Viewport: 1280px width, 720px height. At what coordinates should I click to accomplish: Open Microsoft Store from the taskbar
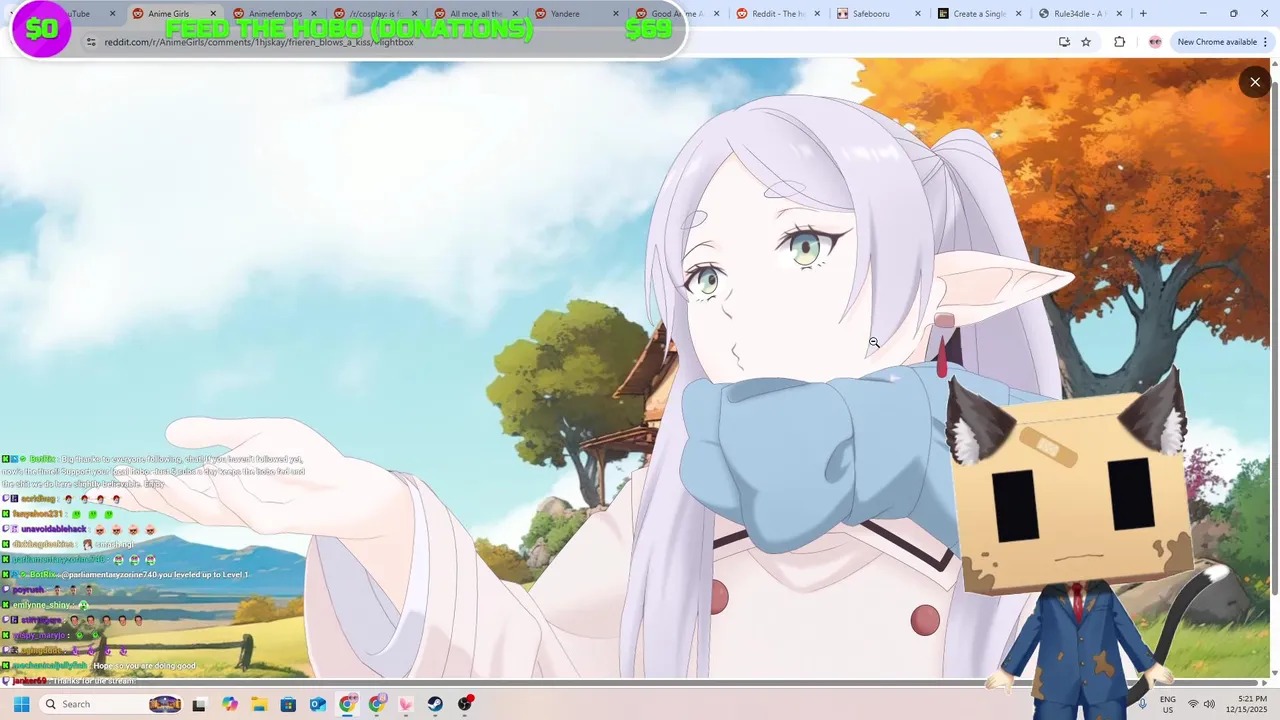coord(288,704)
